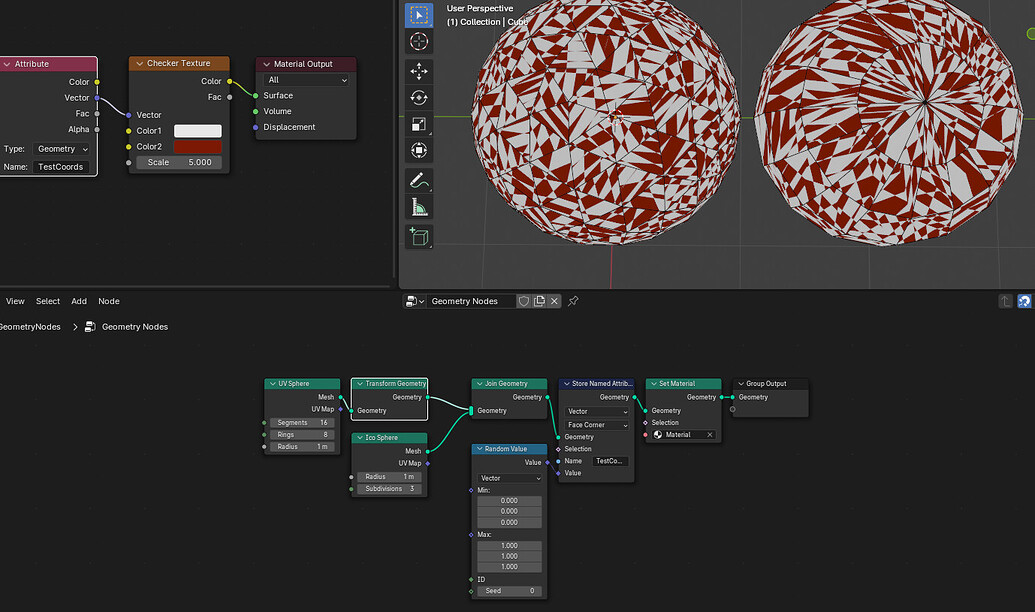This screenshot has width=1035, height=612.
Task: Click the Seed 0 field in Random Value
Action: [x=509, y=591]
